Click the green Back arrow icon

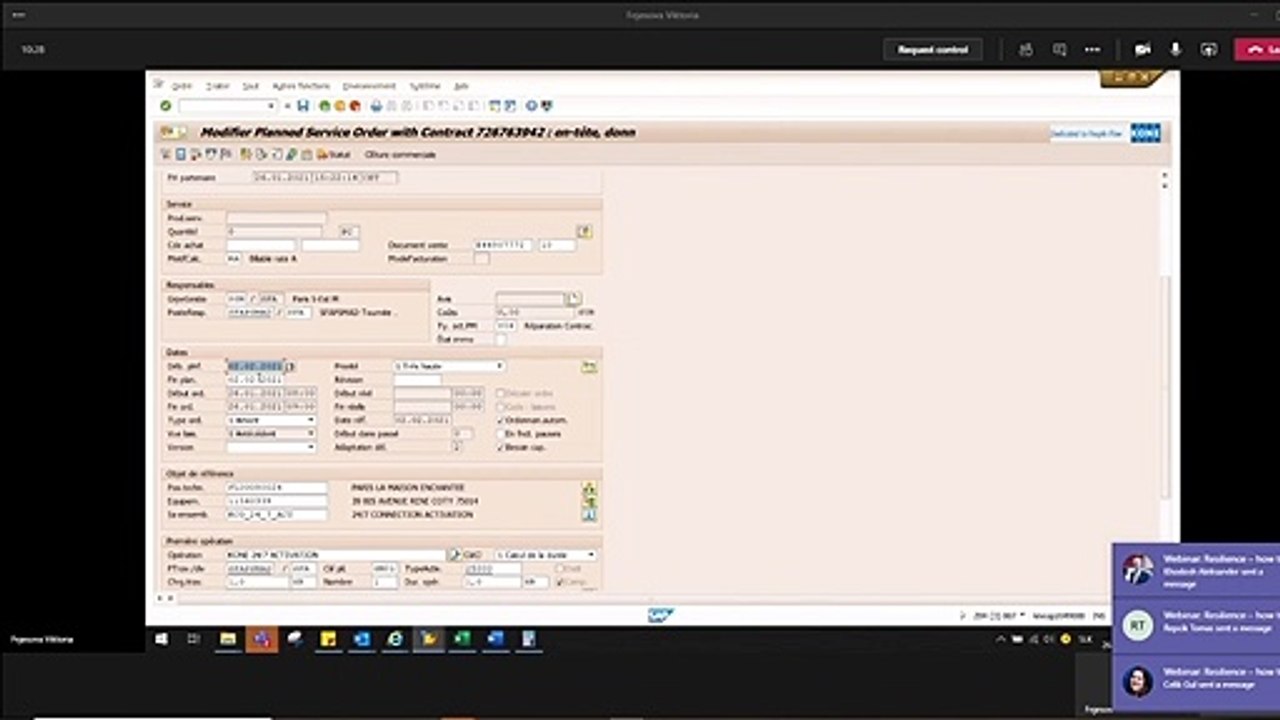[x=325, y=106]
